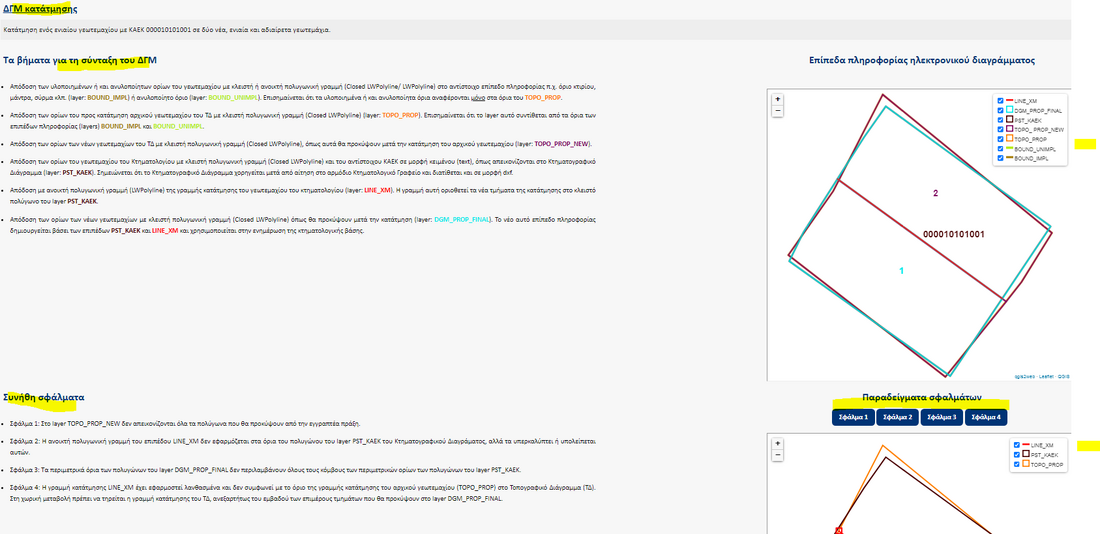Select the Σφάλμα 2 button
1100x534 pixels.
point(897,417)
